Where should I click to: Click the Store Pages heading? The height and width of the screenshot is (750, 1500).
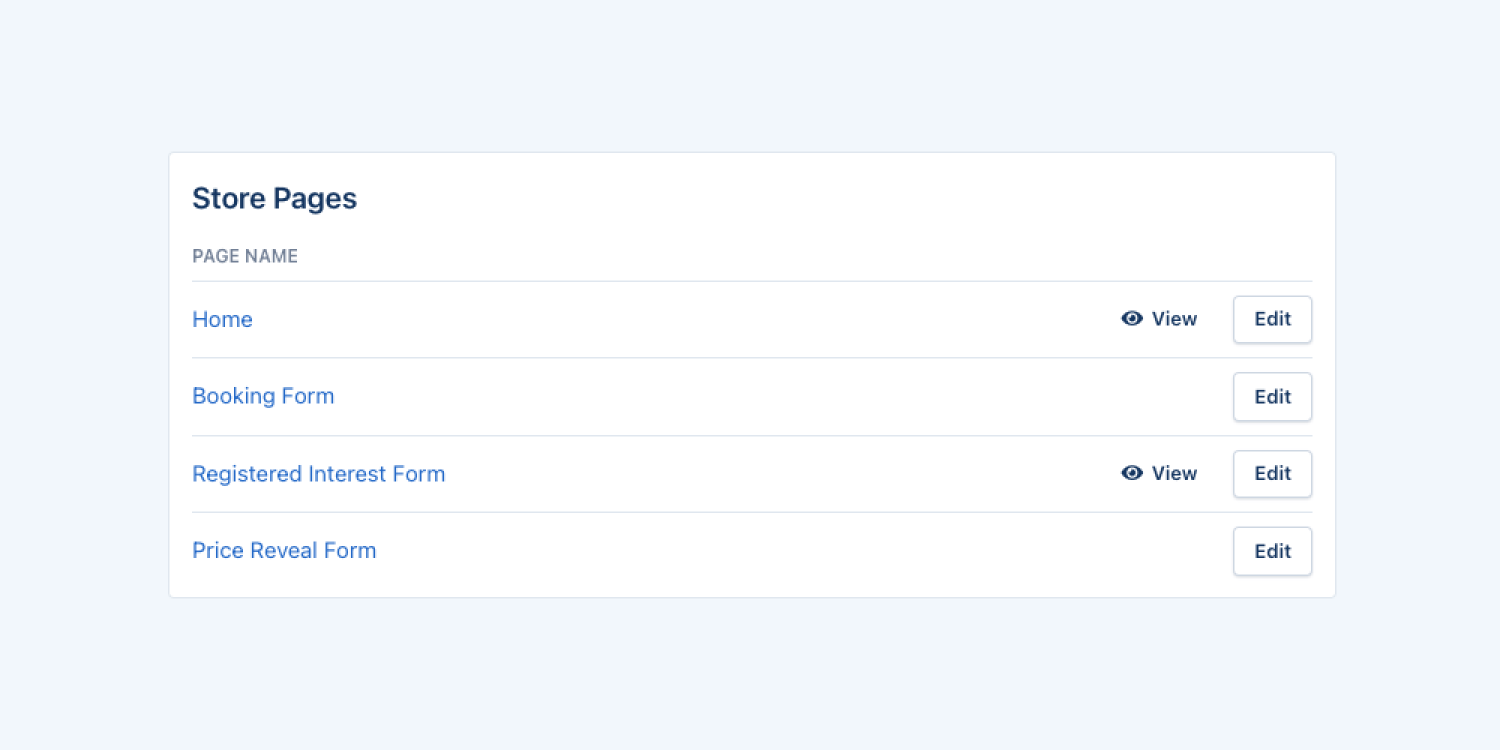pos(274,199)
